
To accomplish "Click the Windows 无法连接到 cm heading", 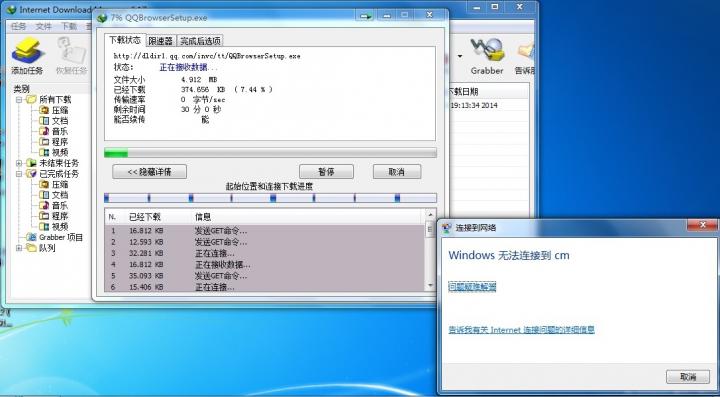I will pyautogui.click(x=509, y=255).
